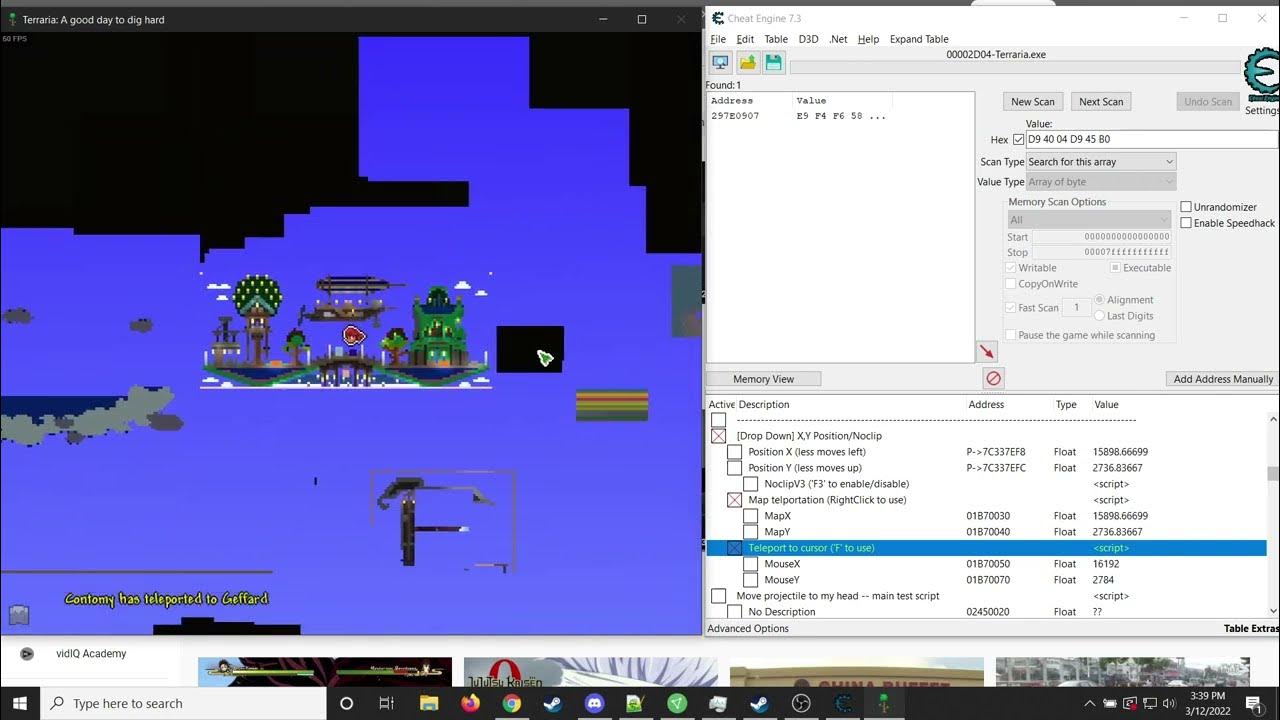Clear the address list with the red no-entry icon
Screen dimensions: 1280x720
point(993,378)
